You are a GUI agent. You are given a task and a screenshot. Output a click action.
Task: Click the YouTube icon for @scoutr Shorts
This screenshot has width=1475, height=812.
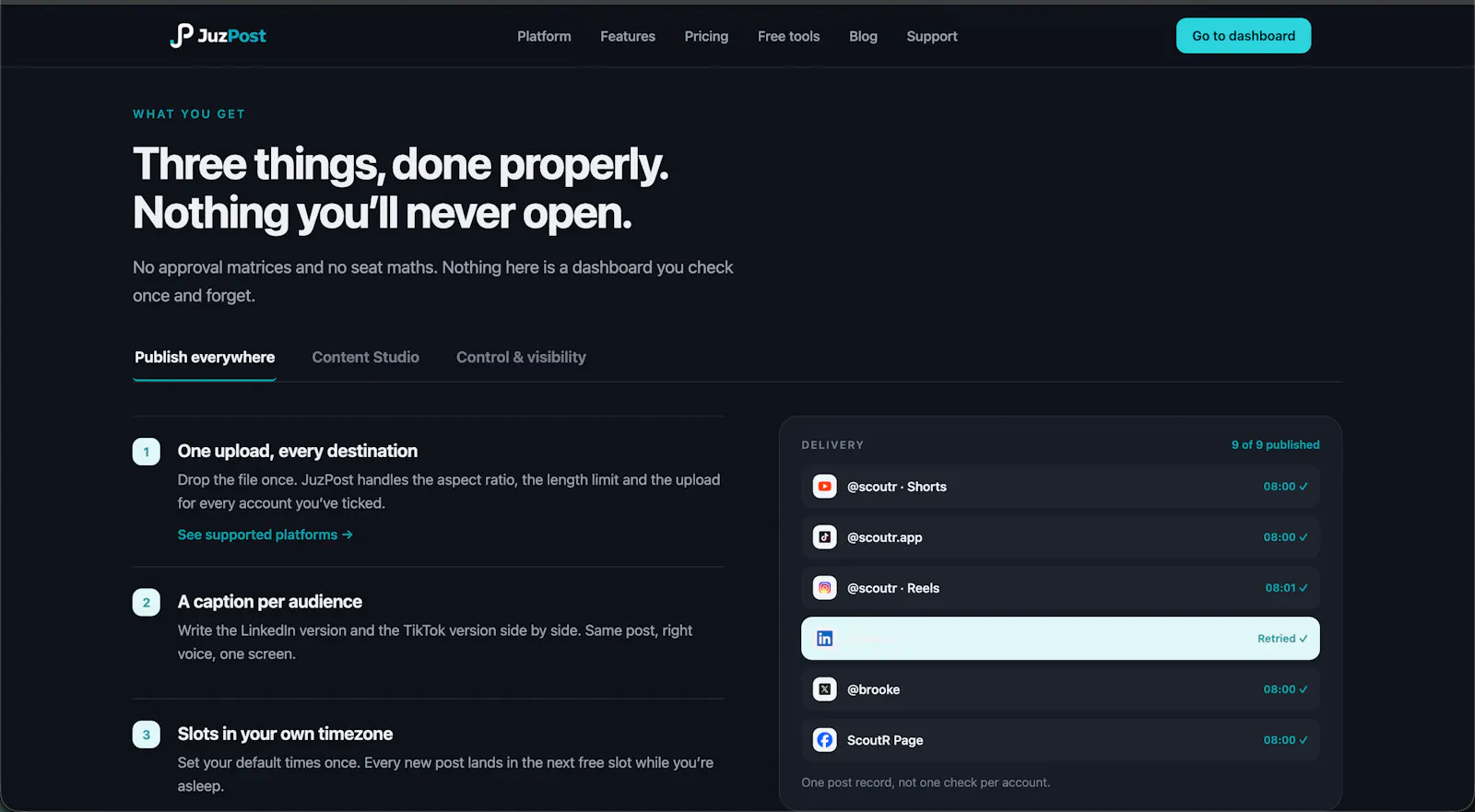coord(825,487)
